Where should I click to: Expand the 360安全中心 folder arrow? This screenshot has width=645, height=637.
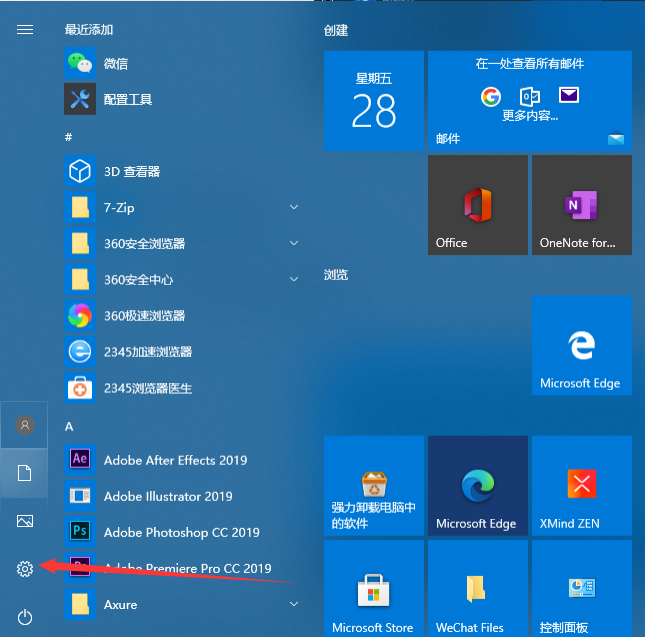point(294,280)
